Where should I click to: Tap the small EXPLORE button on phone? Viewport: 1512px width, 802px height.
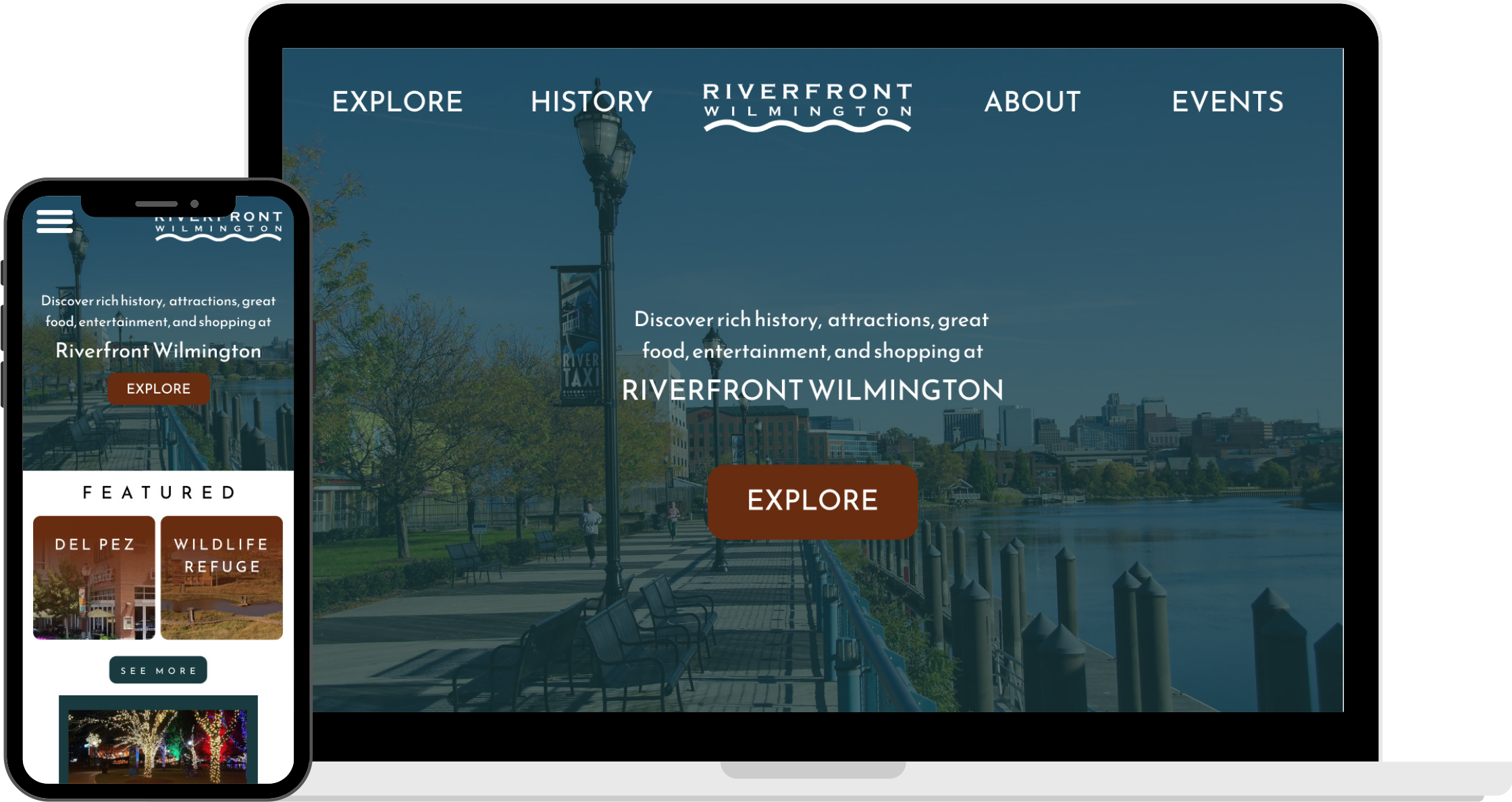coord(159,389)
